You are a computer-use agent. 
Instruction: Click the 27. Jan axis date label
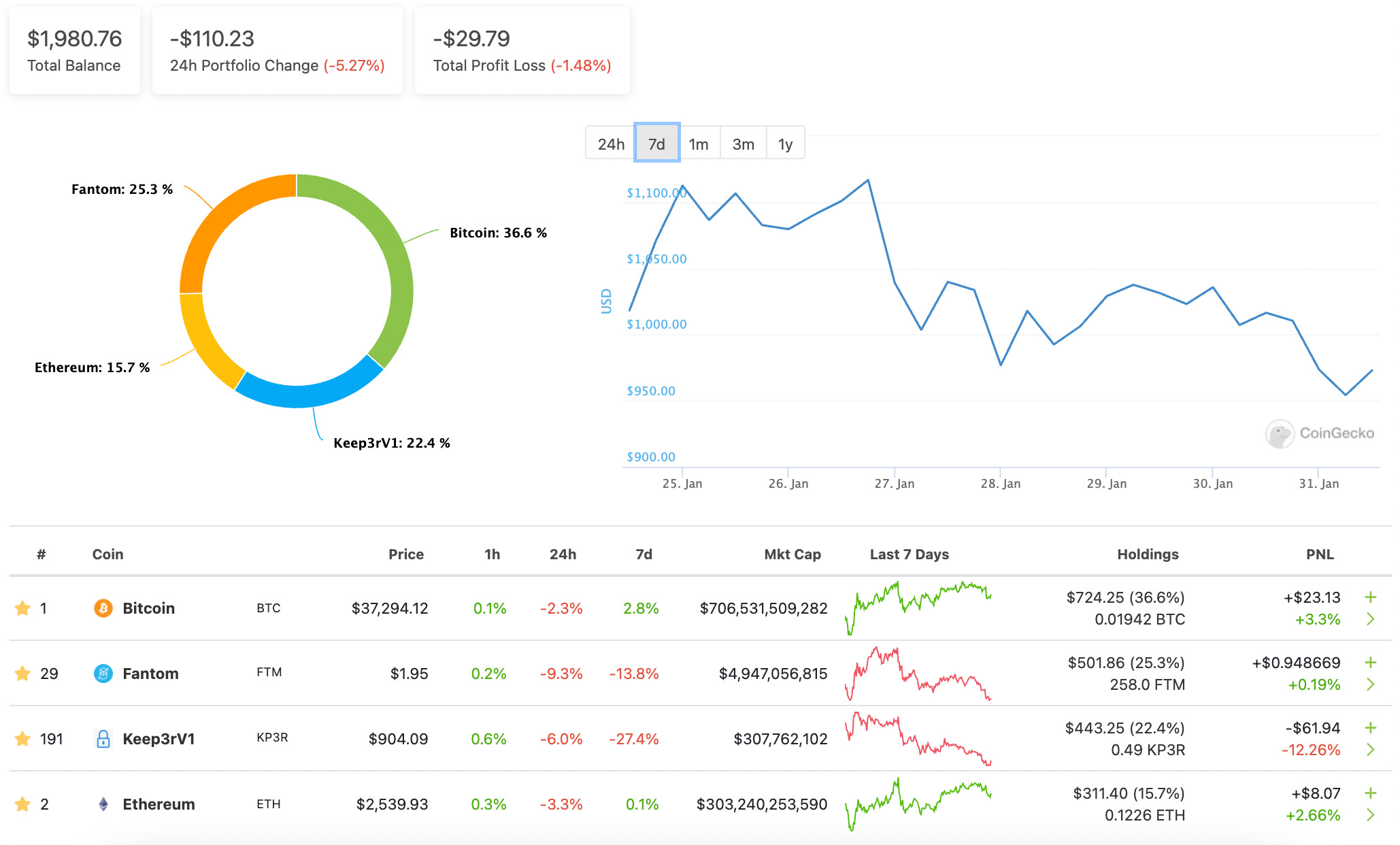895,484
